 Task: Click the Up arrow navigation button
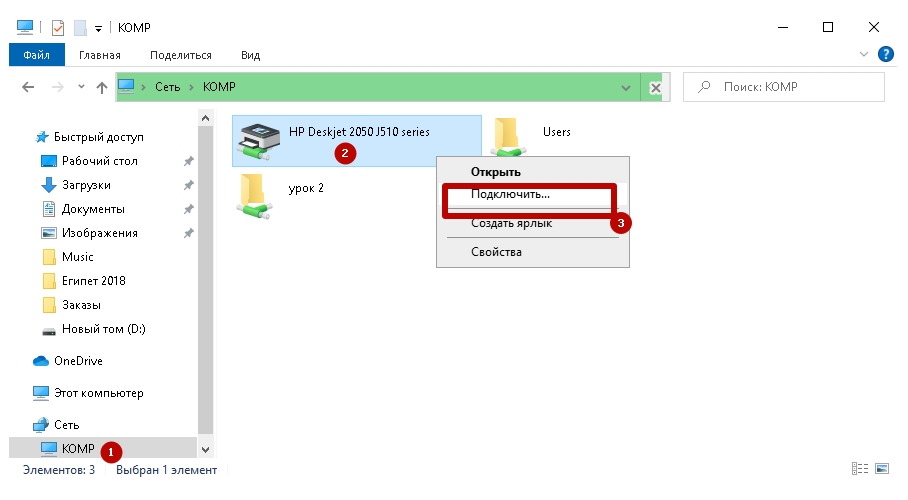tap(101, 88)
